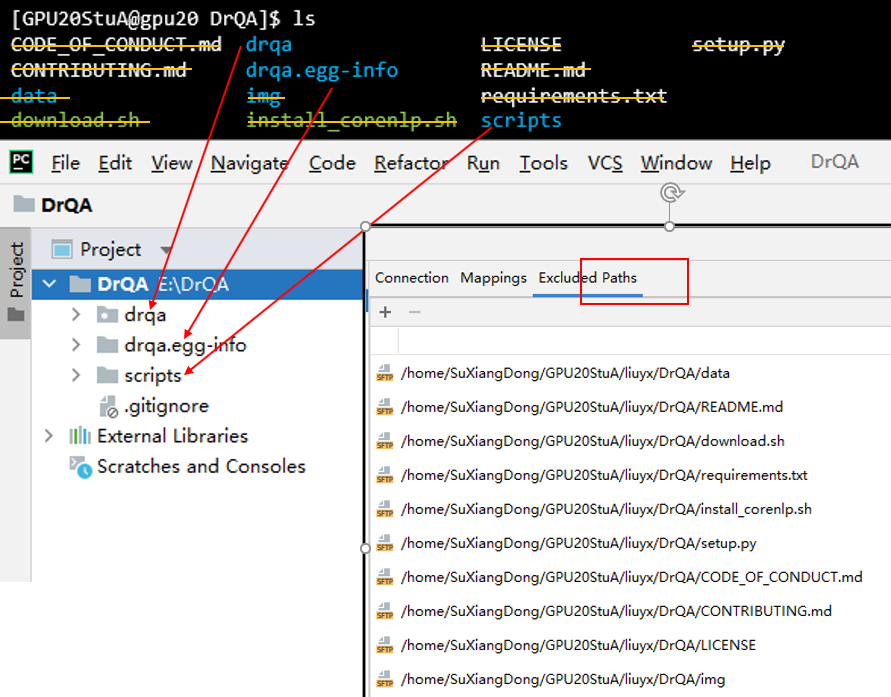Switch to the Mappings tab

[x=493, y=278]
